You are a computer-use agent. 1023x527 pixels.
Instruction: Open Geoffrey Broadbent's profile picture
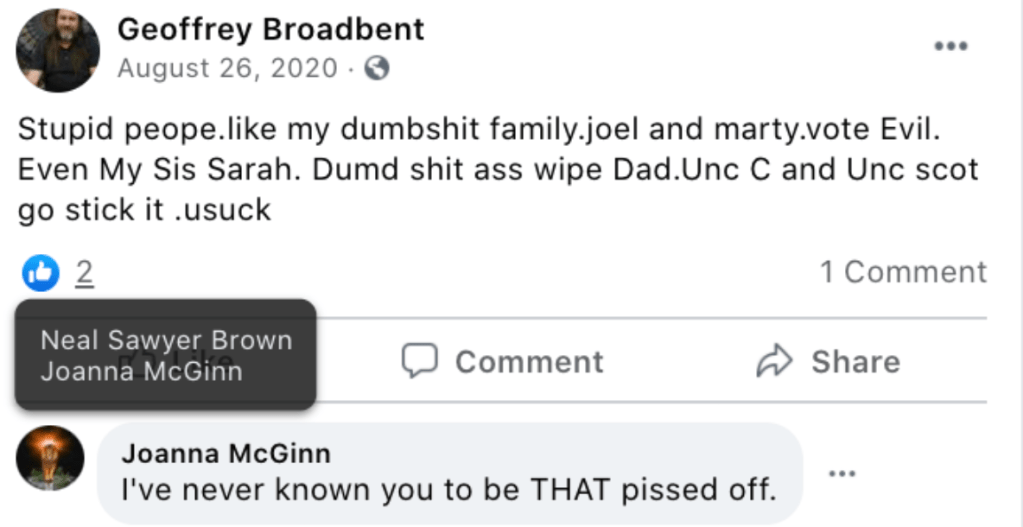click(x=58, y=50)
